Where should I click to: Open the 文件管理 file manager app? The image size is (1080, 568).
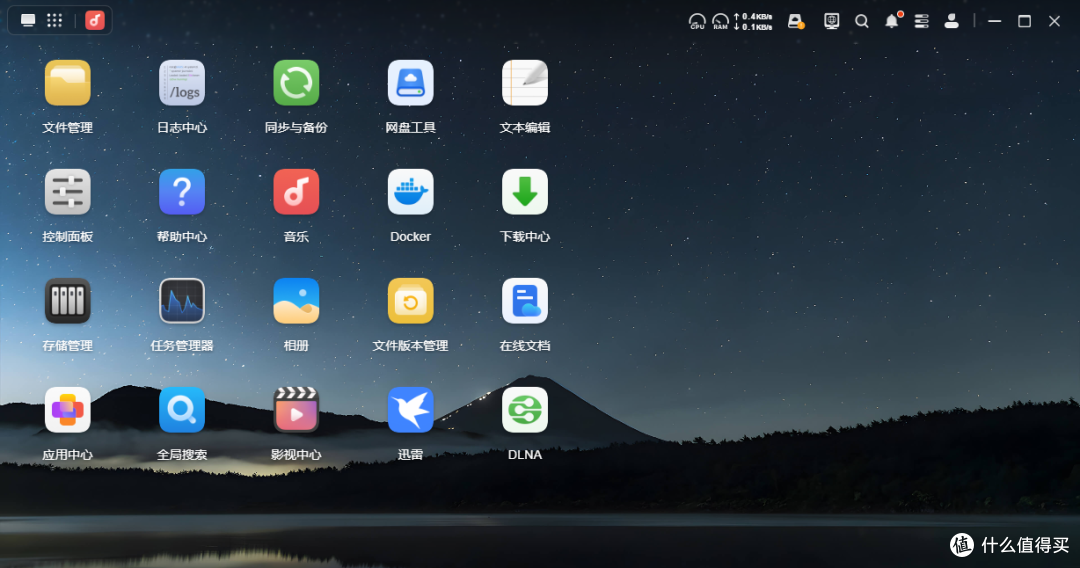pos(68,83)
